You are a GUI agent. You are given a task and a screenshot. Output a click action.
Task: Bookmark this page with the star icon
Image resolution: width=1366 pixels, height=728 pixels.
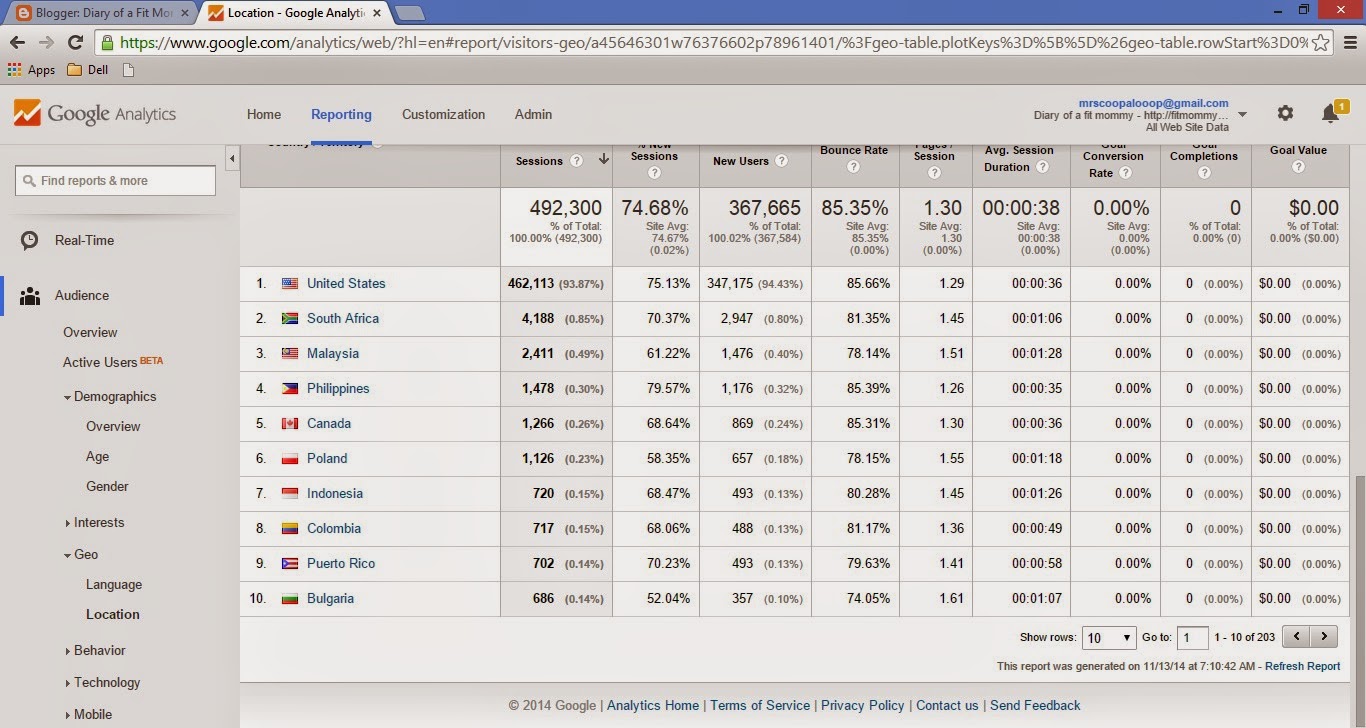[1320, 42]
